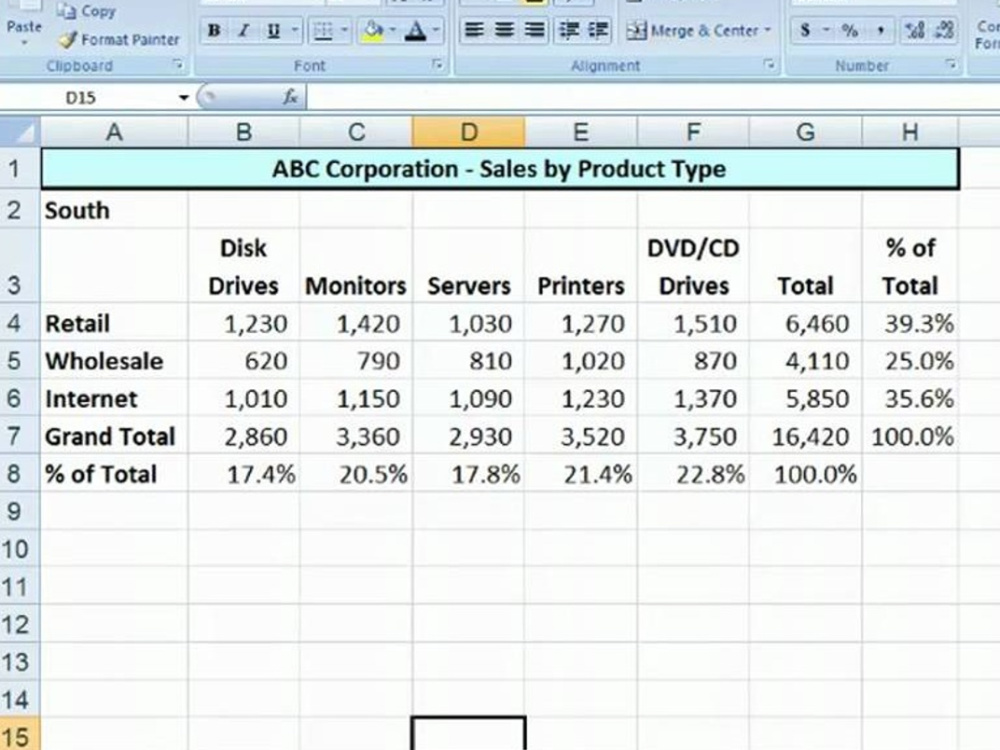Click cell with value 790

356,361
